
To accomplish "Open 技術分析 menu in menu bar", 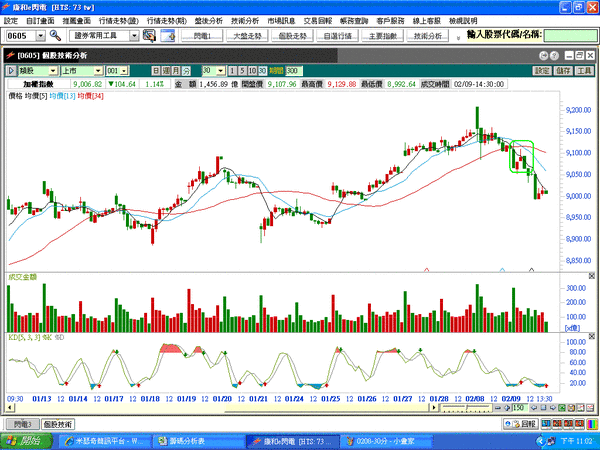I will point(245,21).
